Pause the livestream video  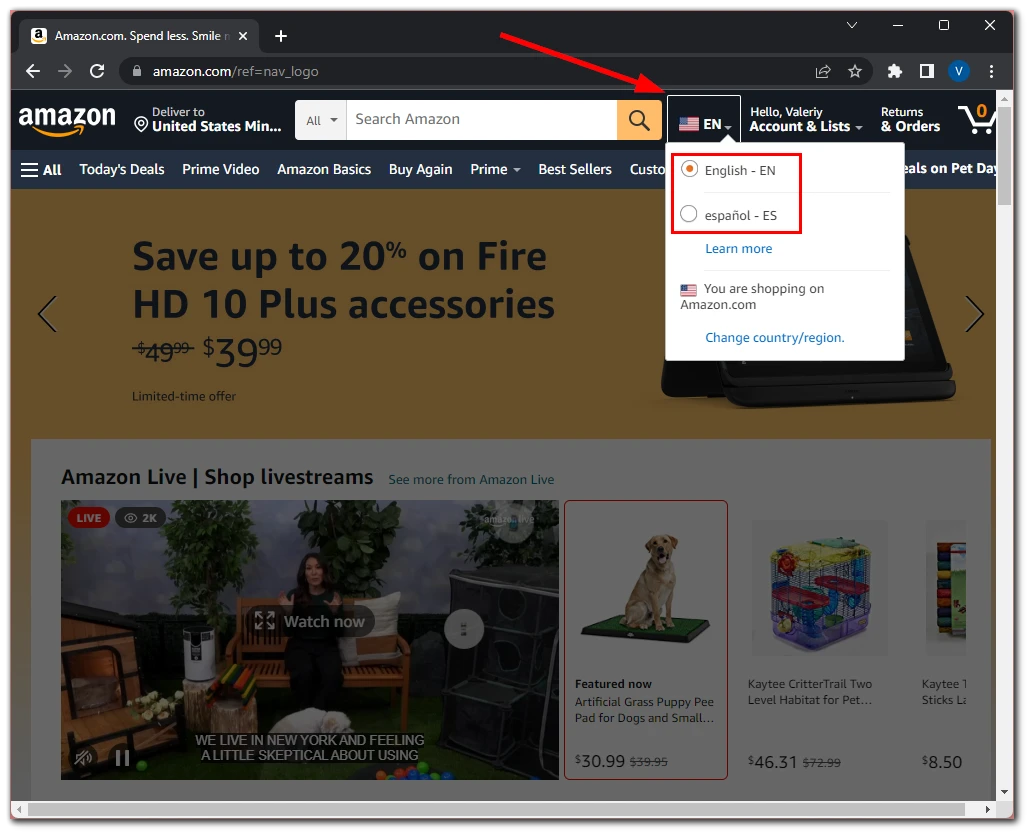pyautogui.click(x=122, y=758)
